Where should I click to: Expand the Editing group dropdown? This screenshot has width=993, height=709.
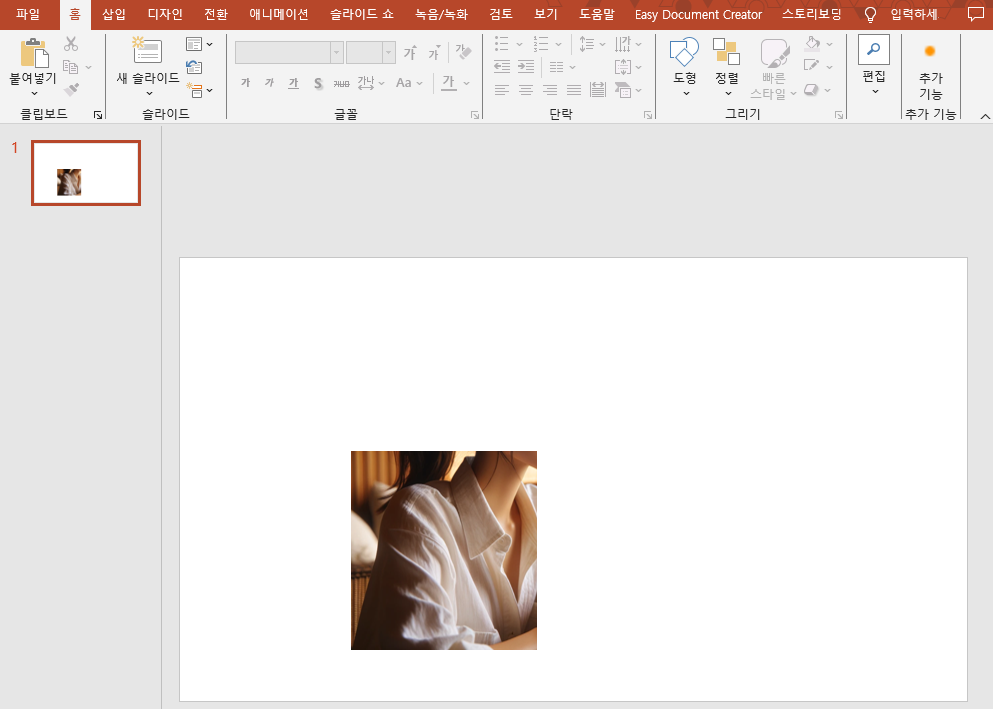[x=874, y=92]
